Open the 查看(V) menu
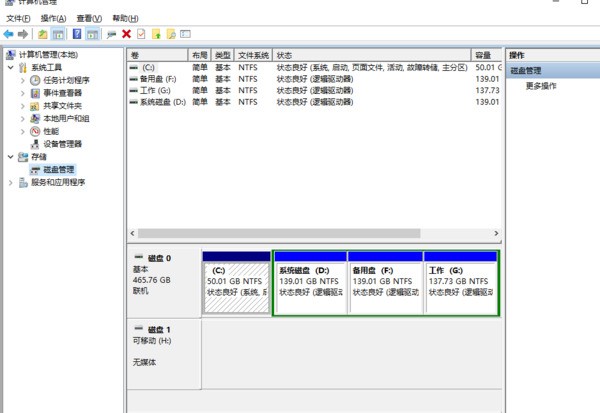 pos(89,18)
